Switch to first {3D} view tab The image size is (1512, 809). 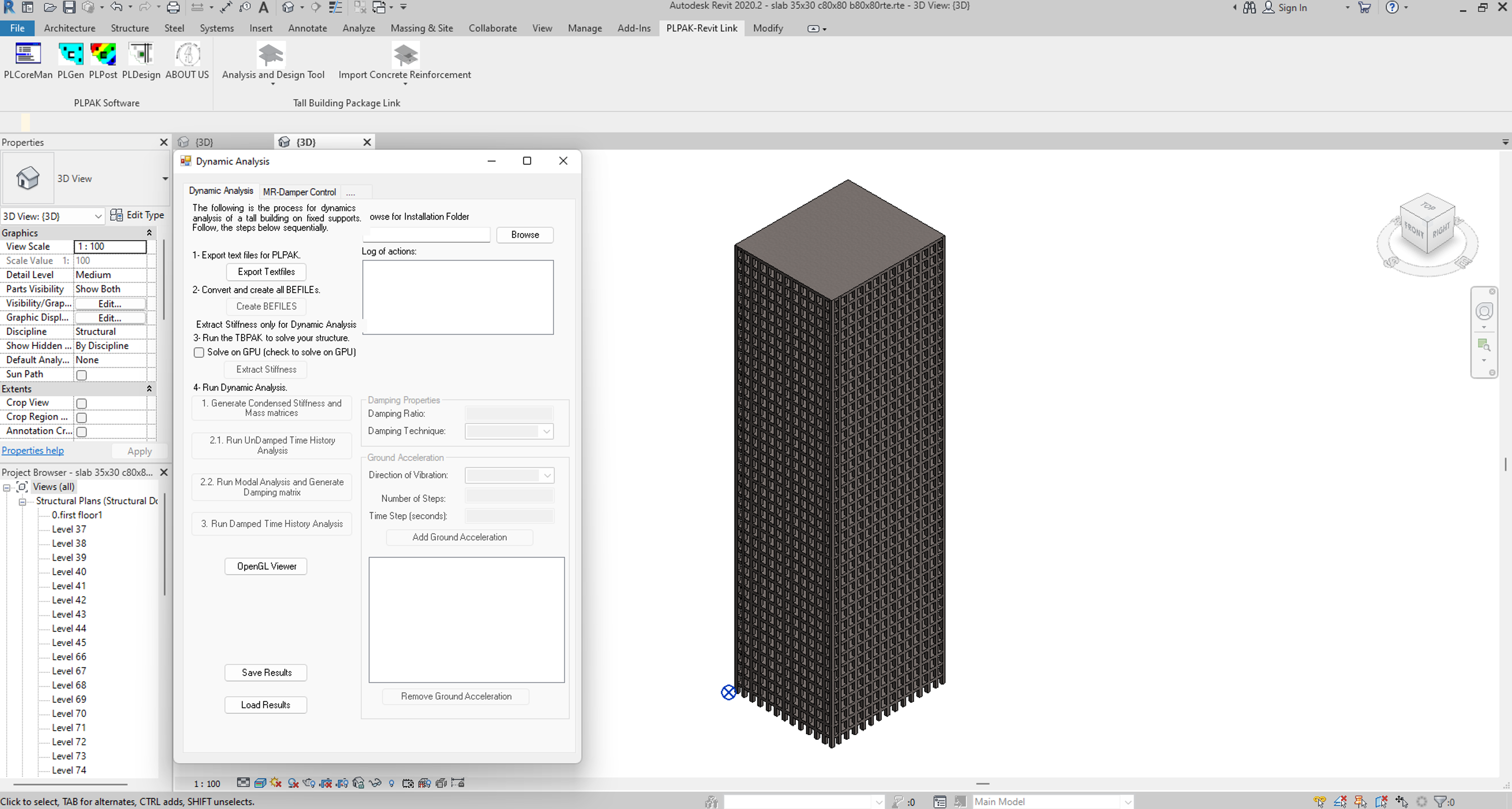(x=204, y=142)
